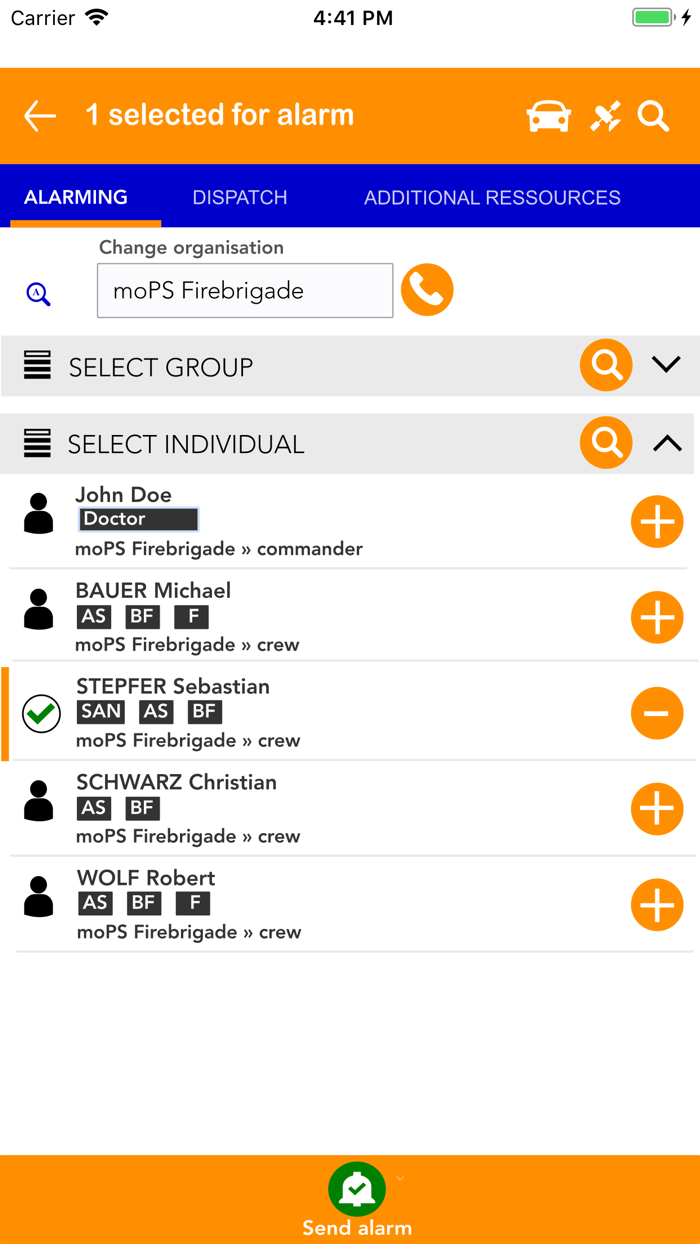Image resolution: width=700 pixels, height=1244 pixels.
Task: Go back using the header arrow
Action: [39, 116]
